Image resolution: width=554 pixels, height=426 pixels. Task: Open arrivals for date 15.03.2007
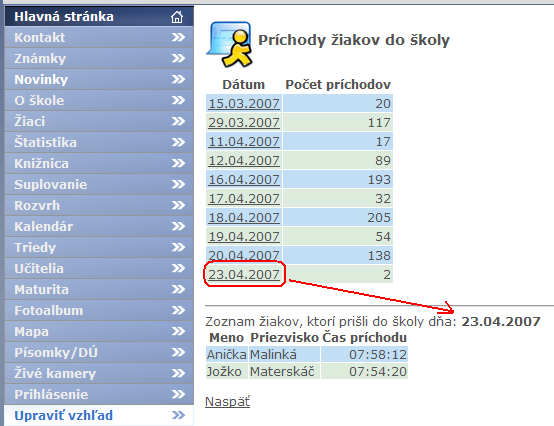click(244, 103)
